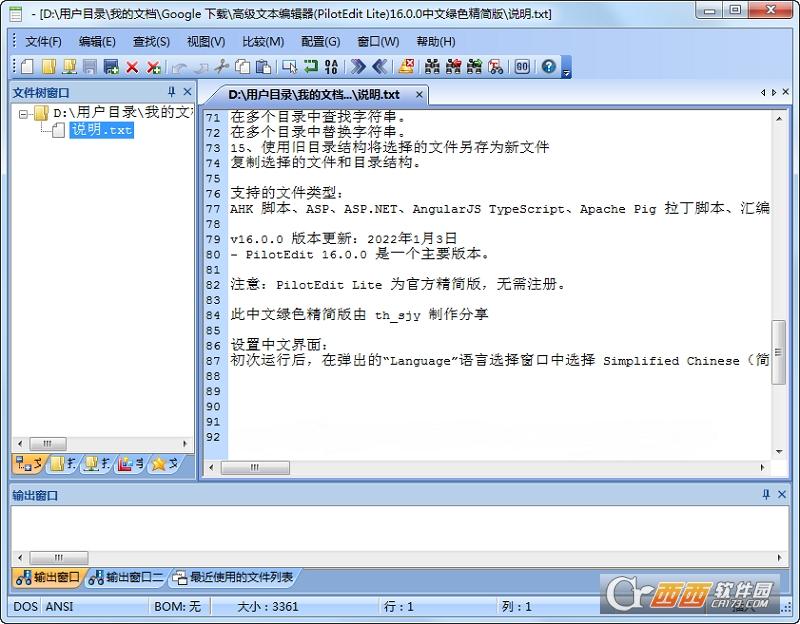
Task: Switch to the 说明.txt document tab
Action: [314, 95]
